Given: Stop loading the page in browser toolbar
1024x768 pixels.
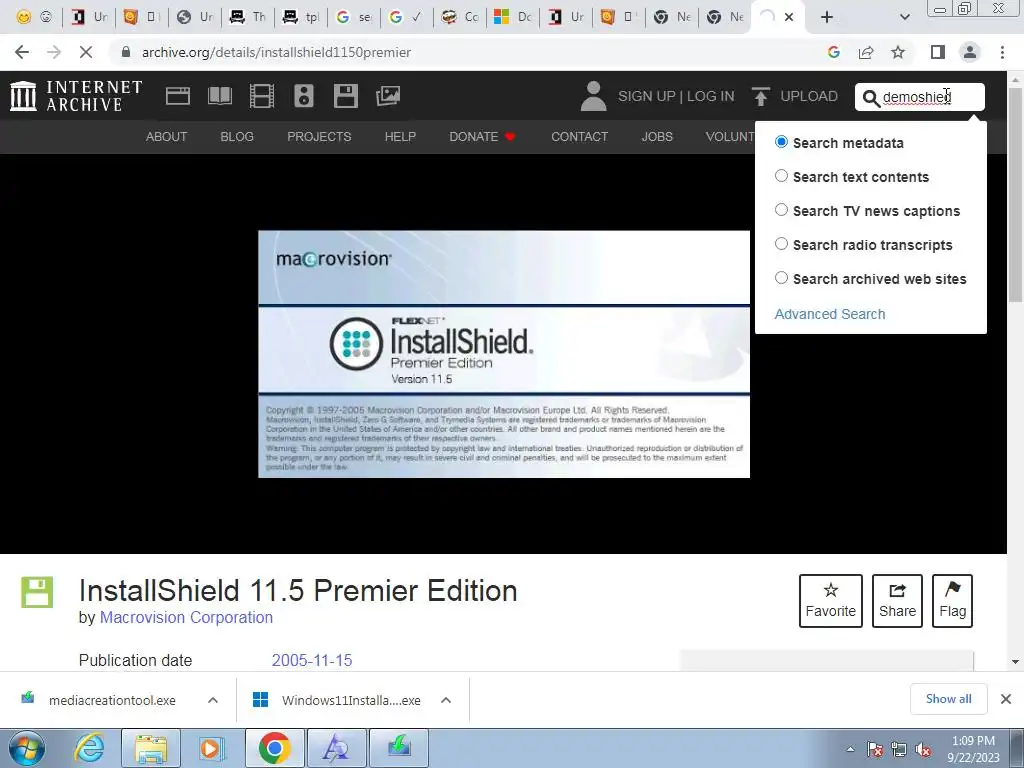Looking at the screenshot, I should tap(86, 52).
